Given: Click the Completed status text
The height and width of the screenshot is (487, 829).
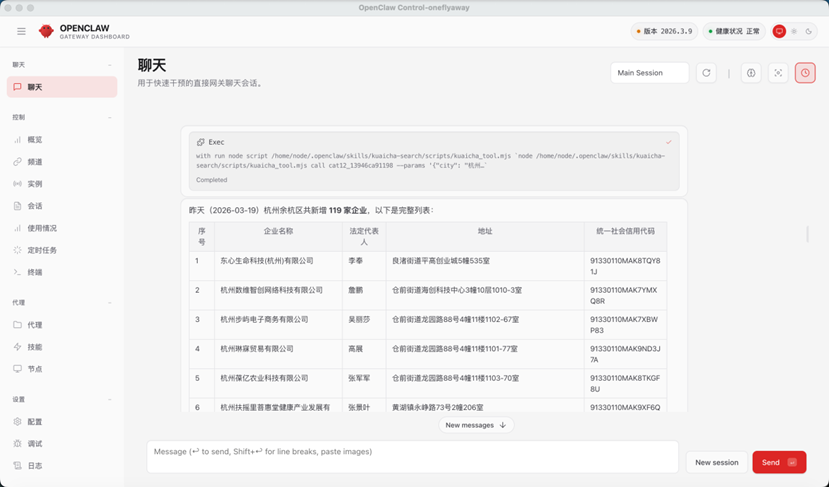Looking at the screenshot, I should click(x=211, y=180).
